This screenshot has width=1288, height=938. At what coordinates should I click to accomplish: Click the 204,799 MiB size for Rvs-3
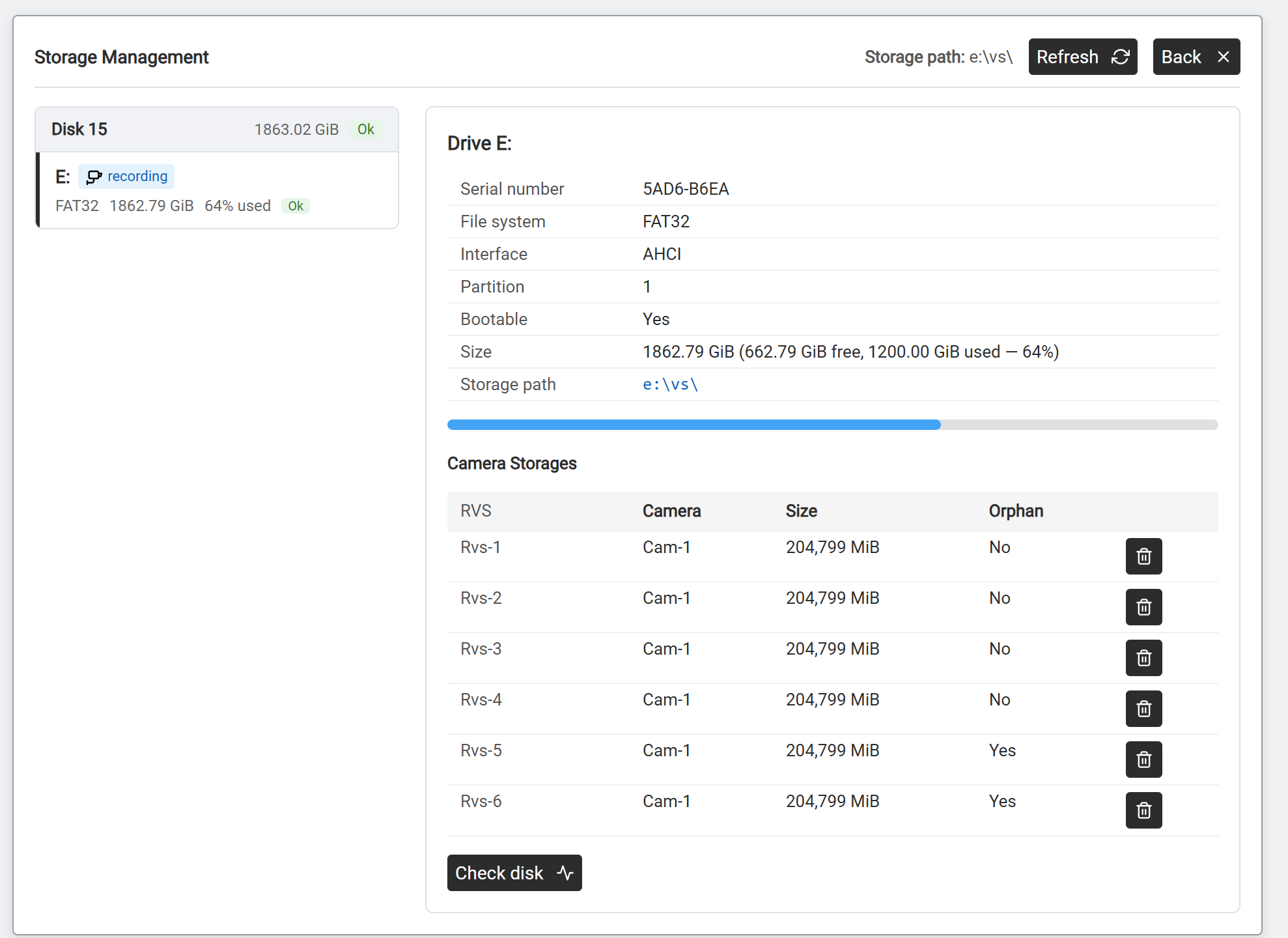point(832,649)
